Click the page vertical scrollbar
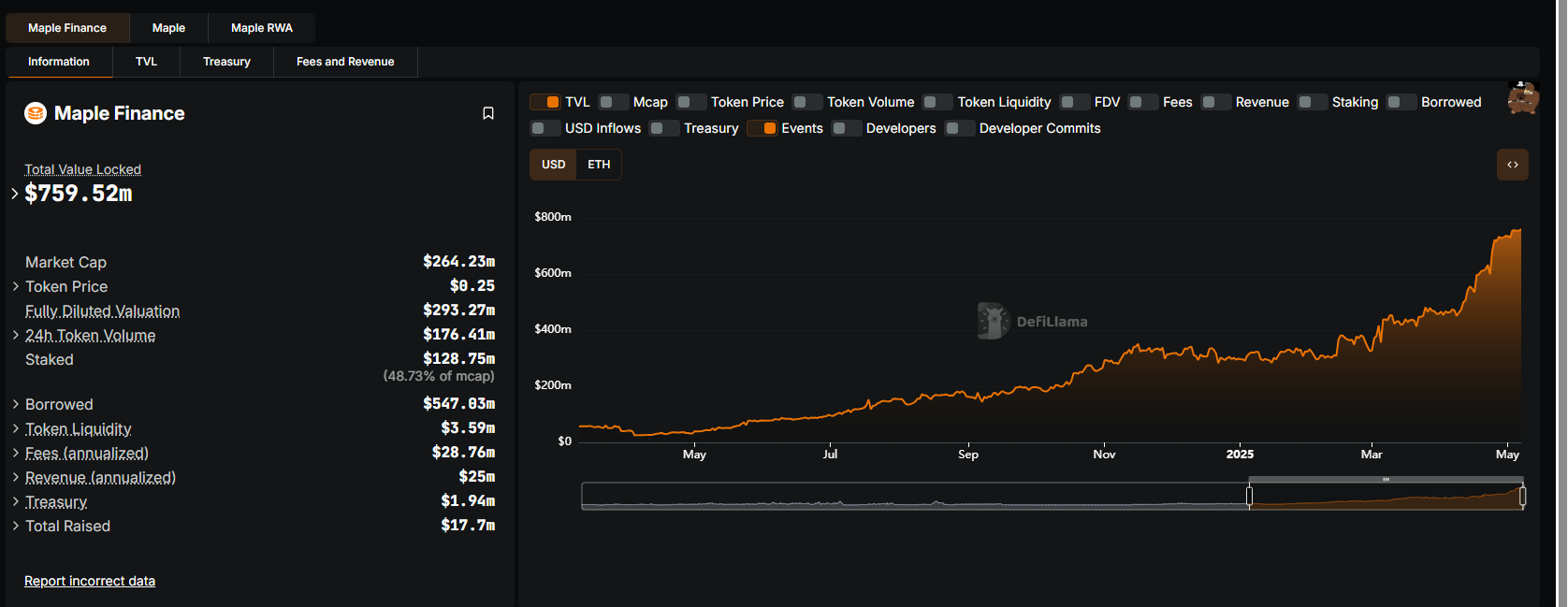 tap(1561, 303)
